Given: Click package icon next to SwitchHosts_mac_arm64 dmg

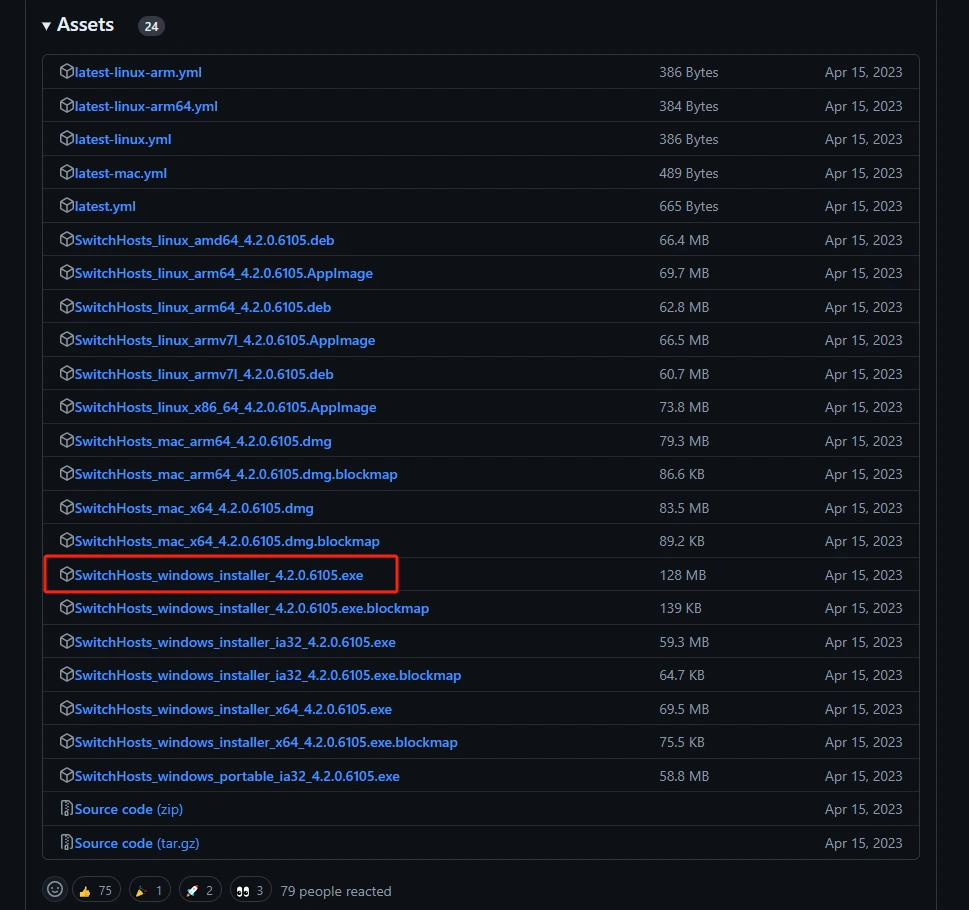Looking at the screenshot, I should pyautogui.click(x=67, y=440).
